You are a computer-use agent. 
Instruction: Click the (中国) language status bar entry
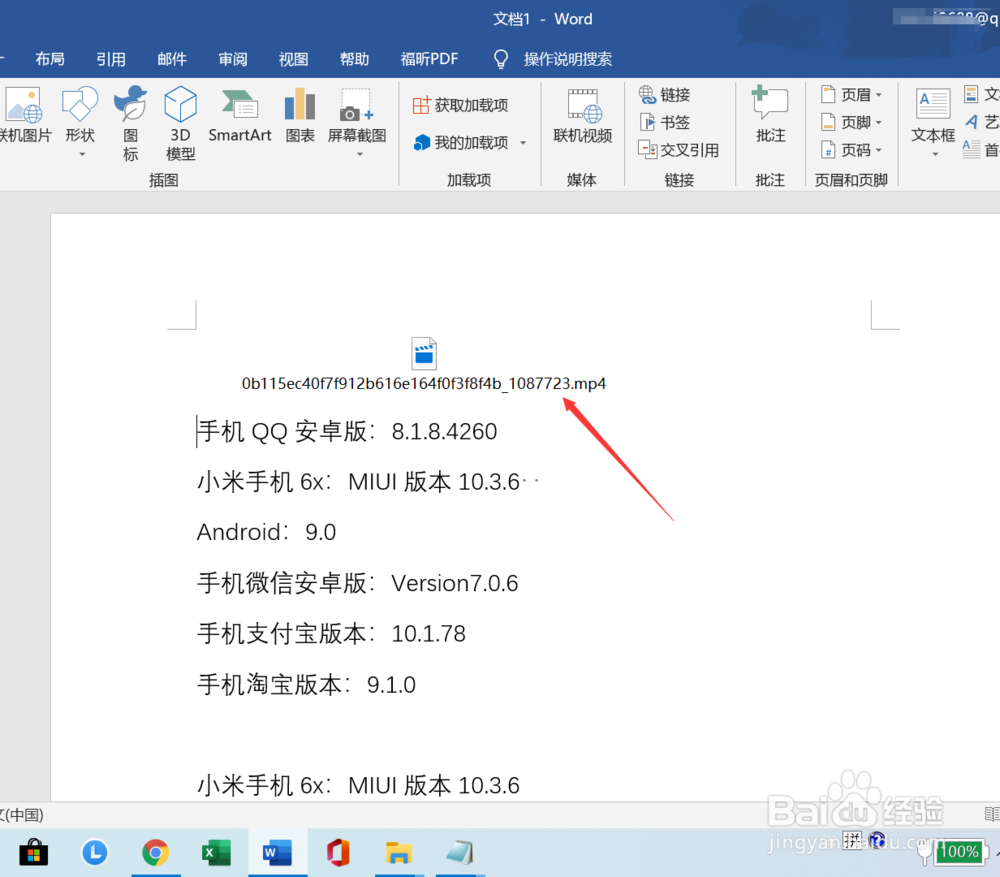coord(22,815)
